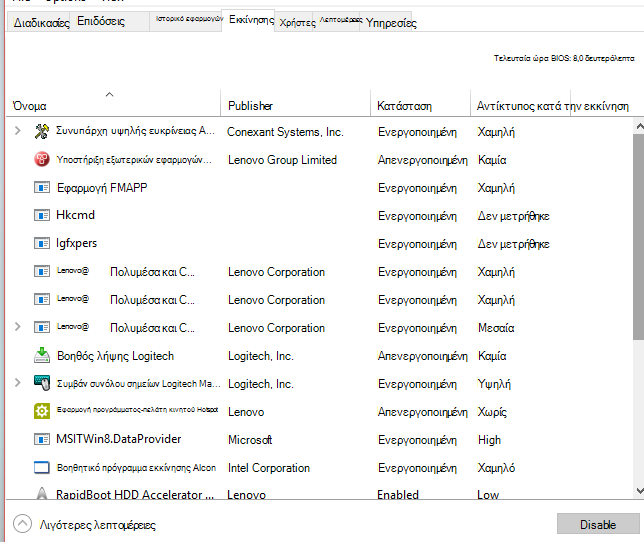Viewport: 644px width, 542px height.
Task: Click the scrollbar up arrow
Action: tap(639, 126)
